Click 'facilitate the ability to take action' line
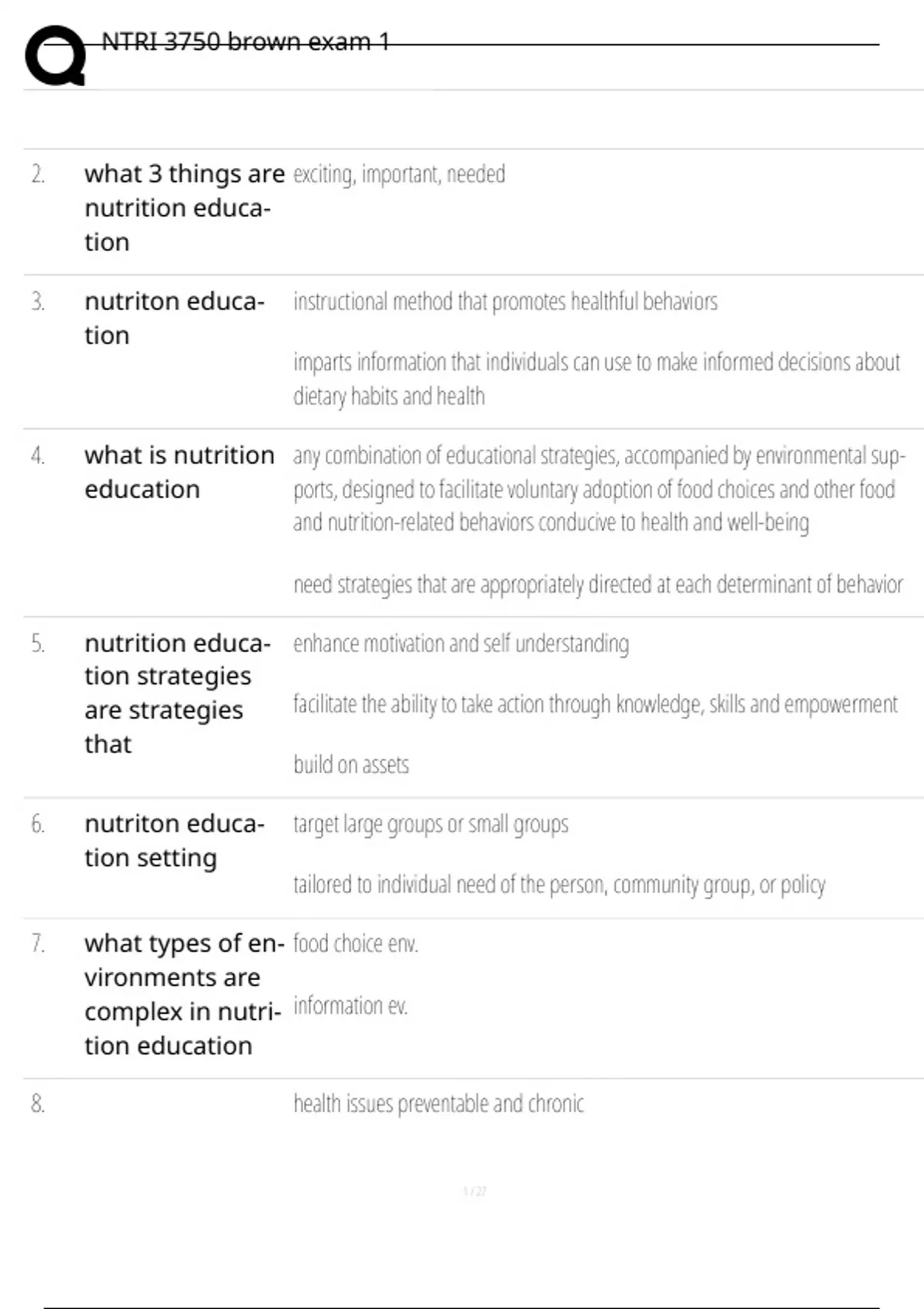The width and height of the screenshot is (924, 1309). tap(595, 705)
